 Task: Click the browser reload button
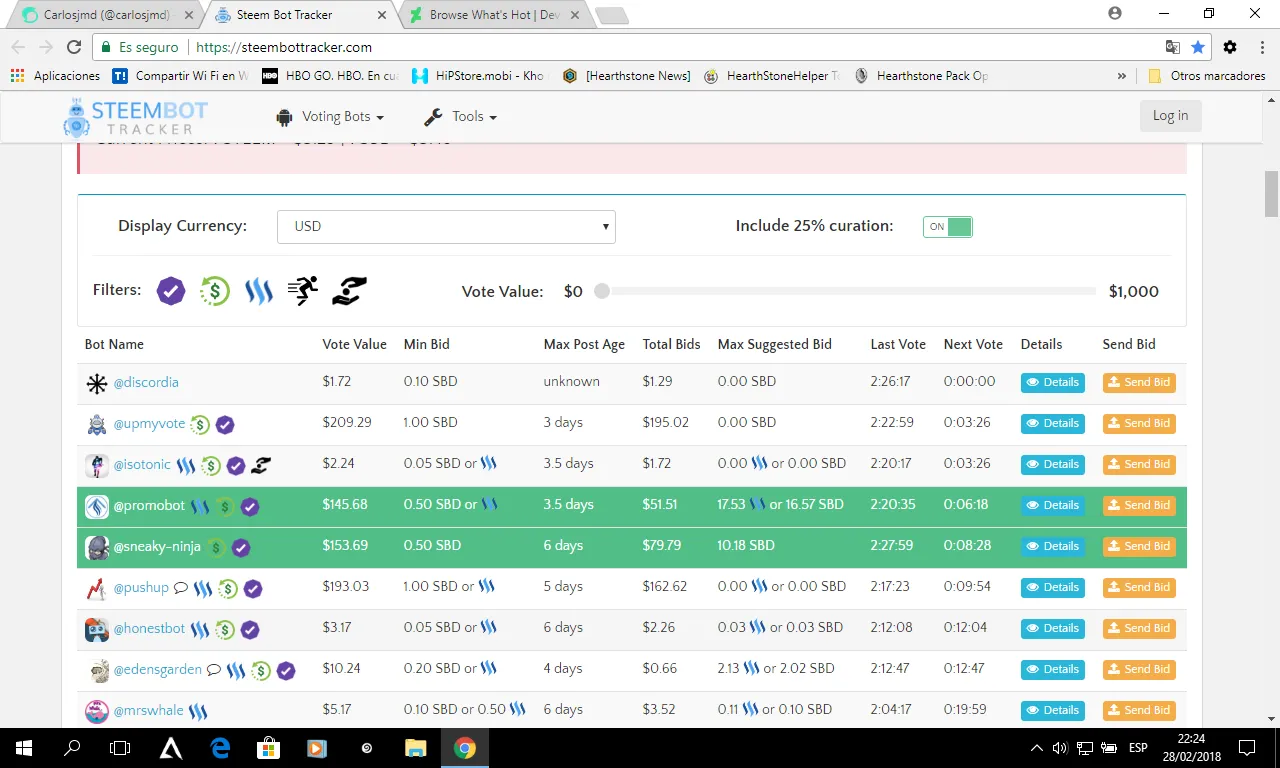click(x=74, y=47)
